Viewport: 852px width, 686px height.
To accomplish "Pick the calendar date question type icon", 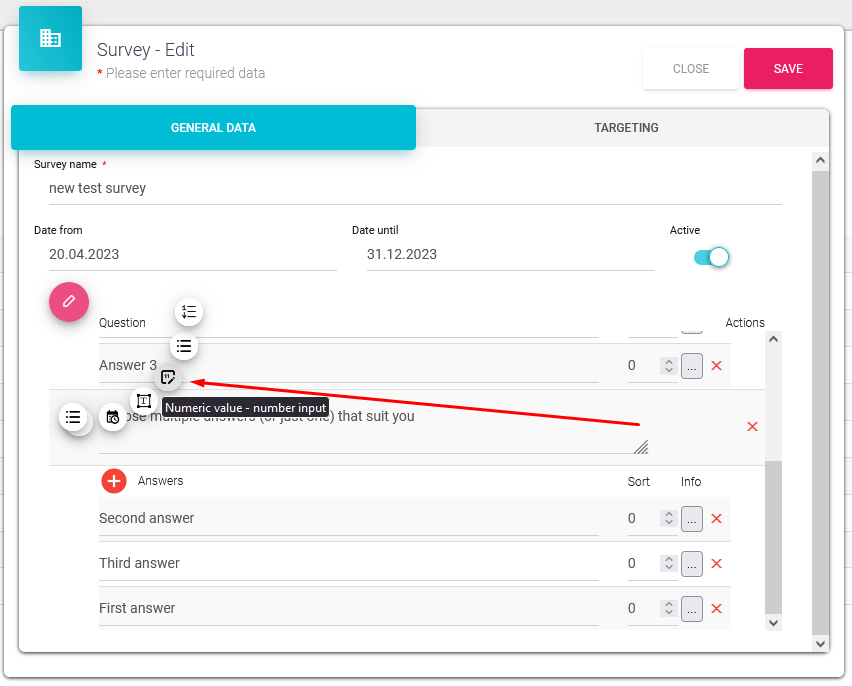I will pos(113,417).
